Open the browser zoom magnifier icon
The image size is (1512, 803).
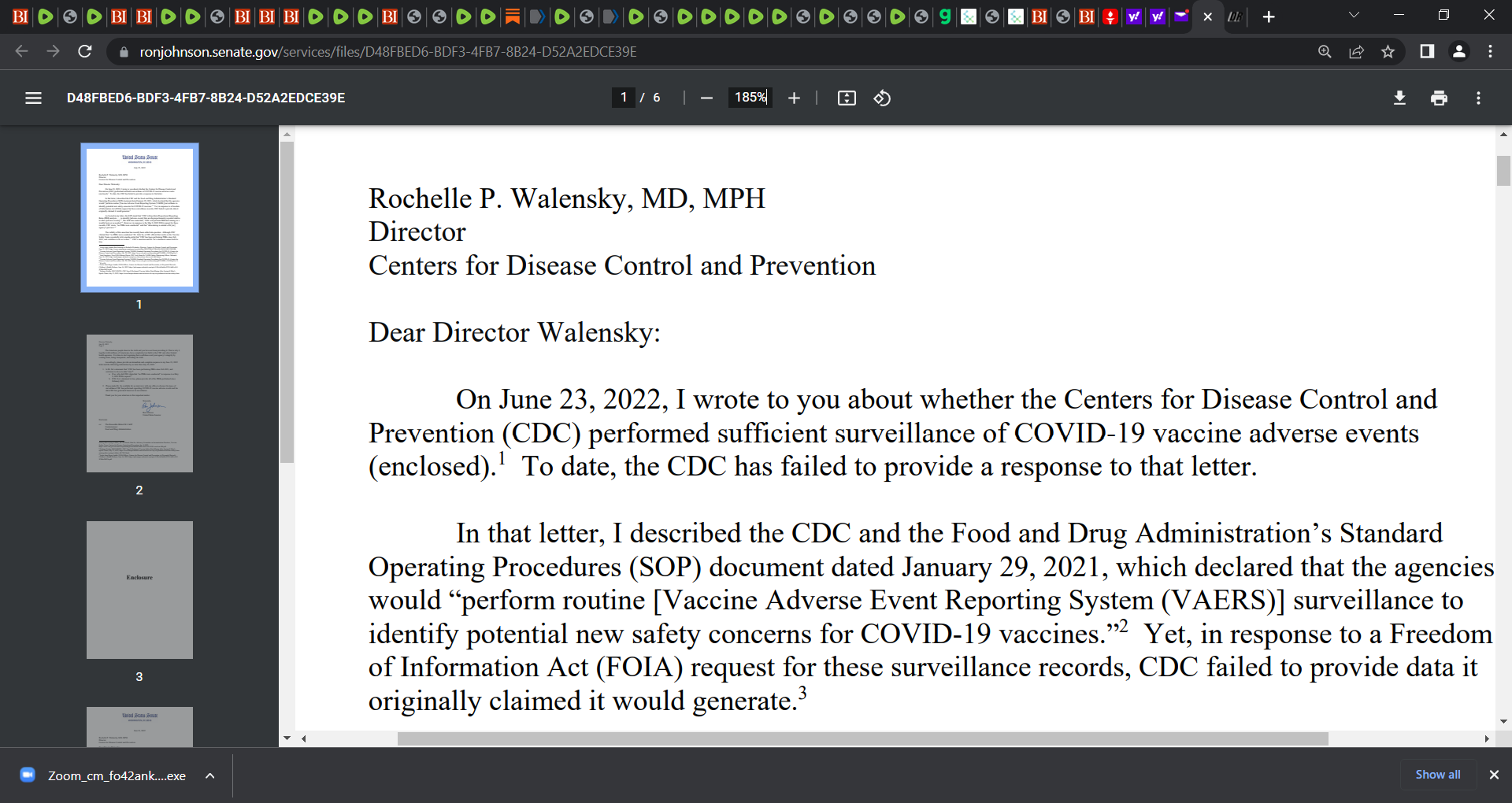pyautogui.click(x=1325, y=51)
